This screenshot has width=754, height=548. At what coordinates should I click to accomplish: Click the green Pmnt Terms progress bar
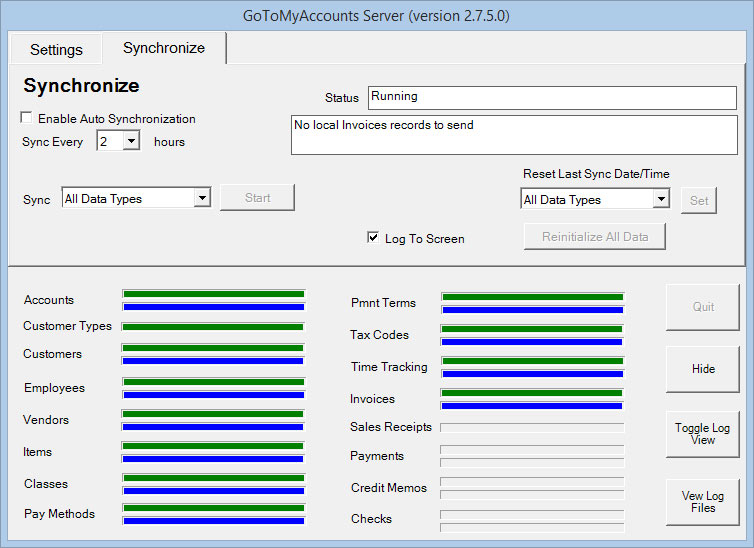tap(533, 297)
